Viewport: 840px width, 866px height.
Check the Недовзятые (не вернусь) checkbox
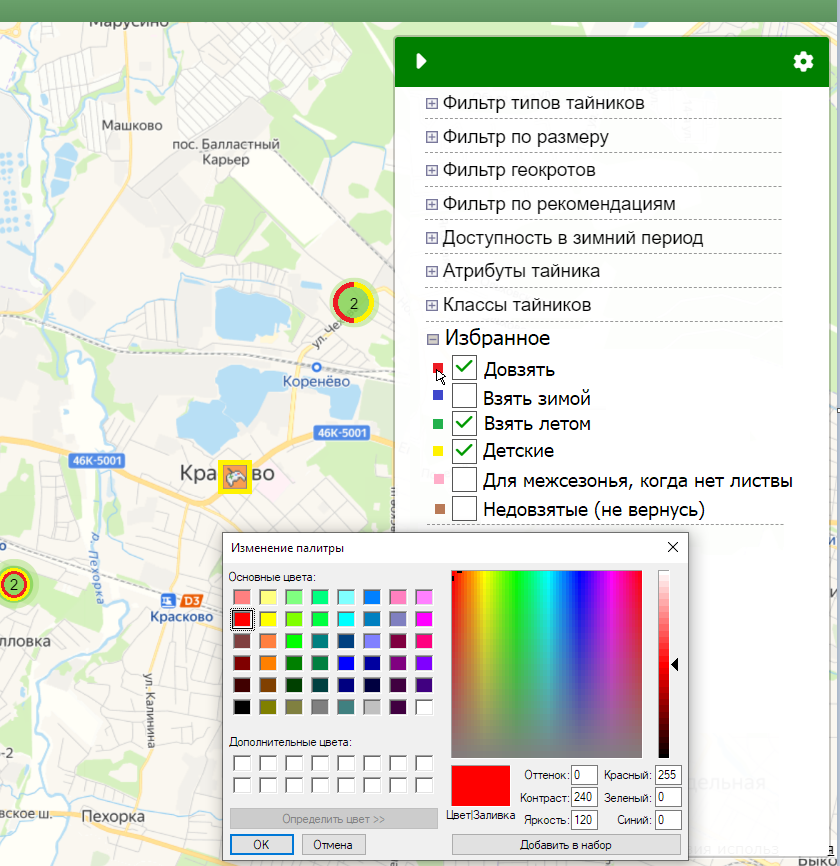tap(464, 509)
